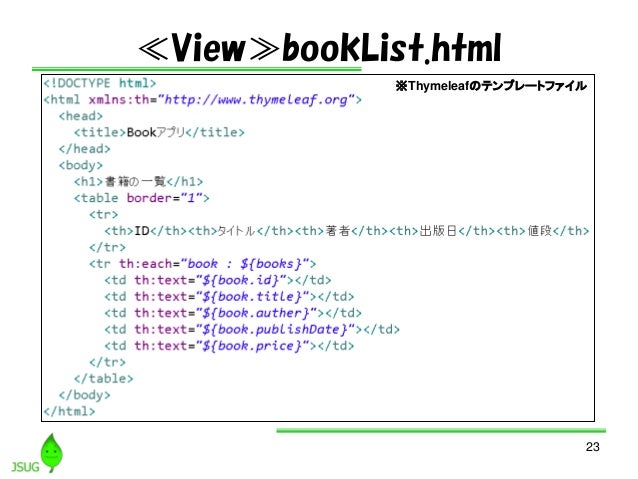Click the 'ID' table header text
This screenshot has width=638, height=479.
(x=142, y=231)
